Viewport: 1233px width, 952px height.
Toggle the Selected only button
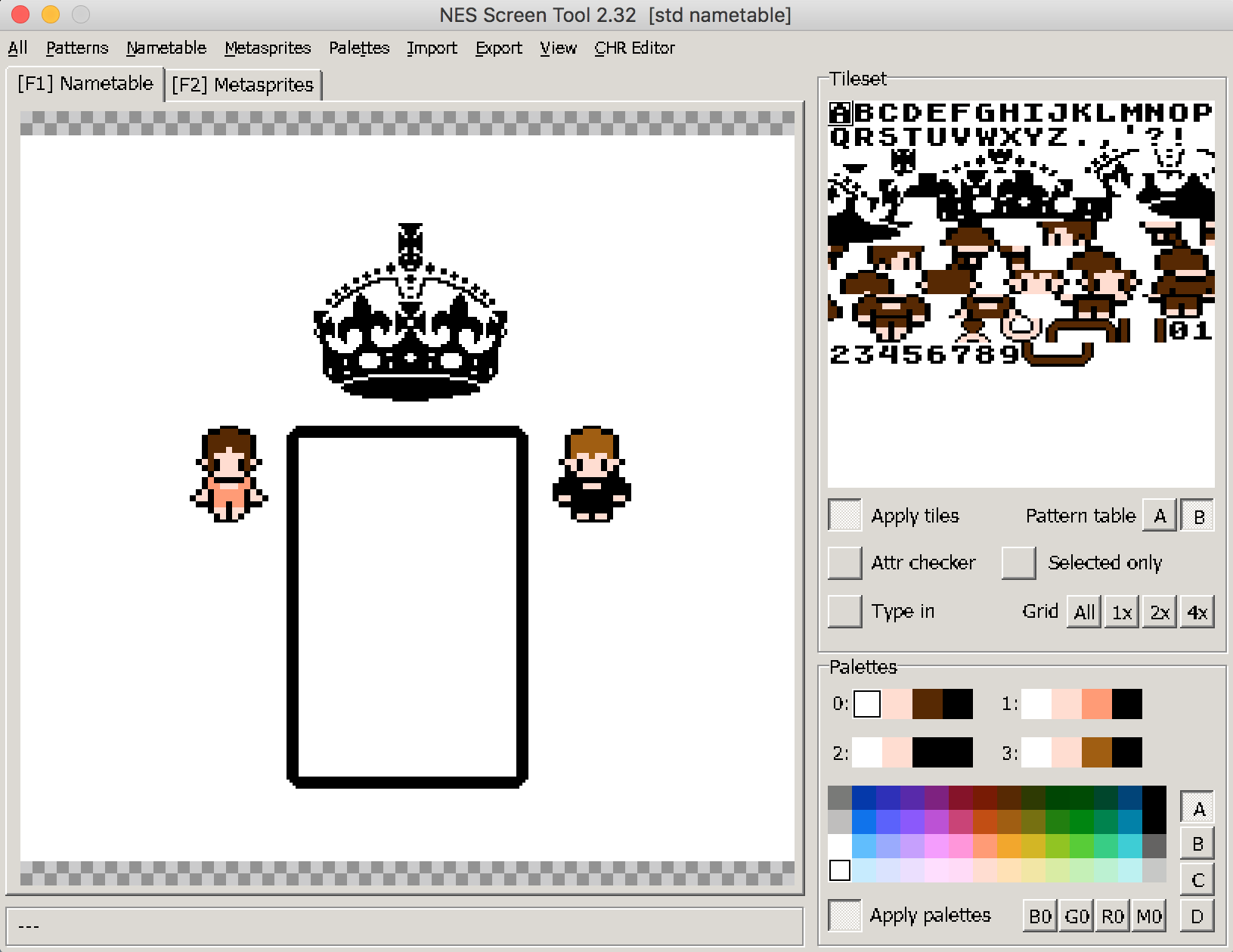[x=1018, y=563]
